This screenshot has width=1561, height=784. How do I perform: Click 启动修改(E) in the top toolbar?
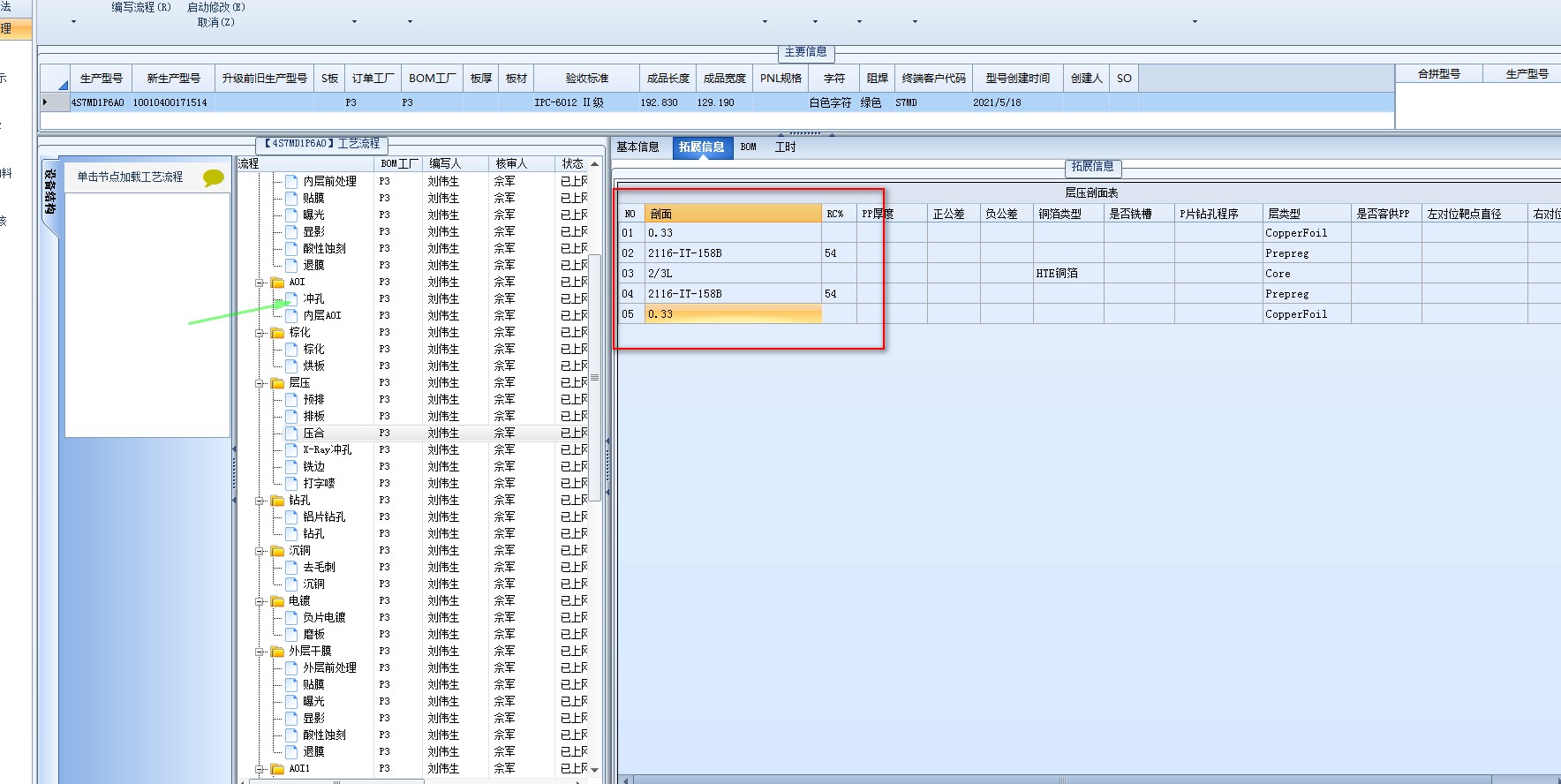pos(216,7)
